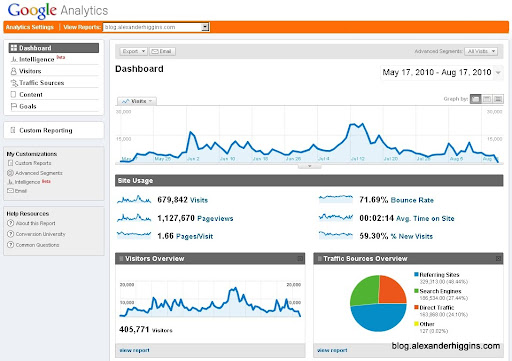Click Visitors Overview view report link
This screenshot has height=361, width=512.
pos(135,350)
